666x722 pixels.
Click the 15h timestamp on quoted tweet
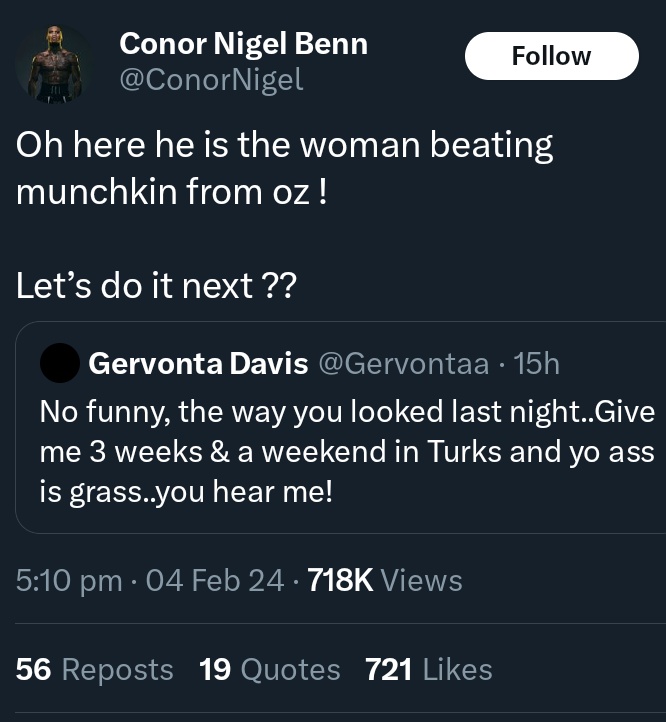[x=537, y=363]
